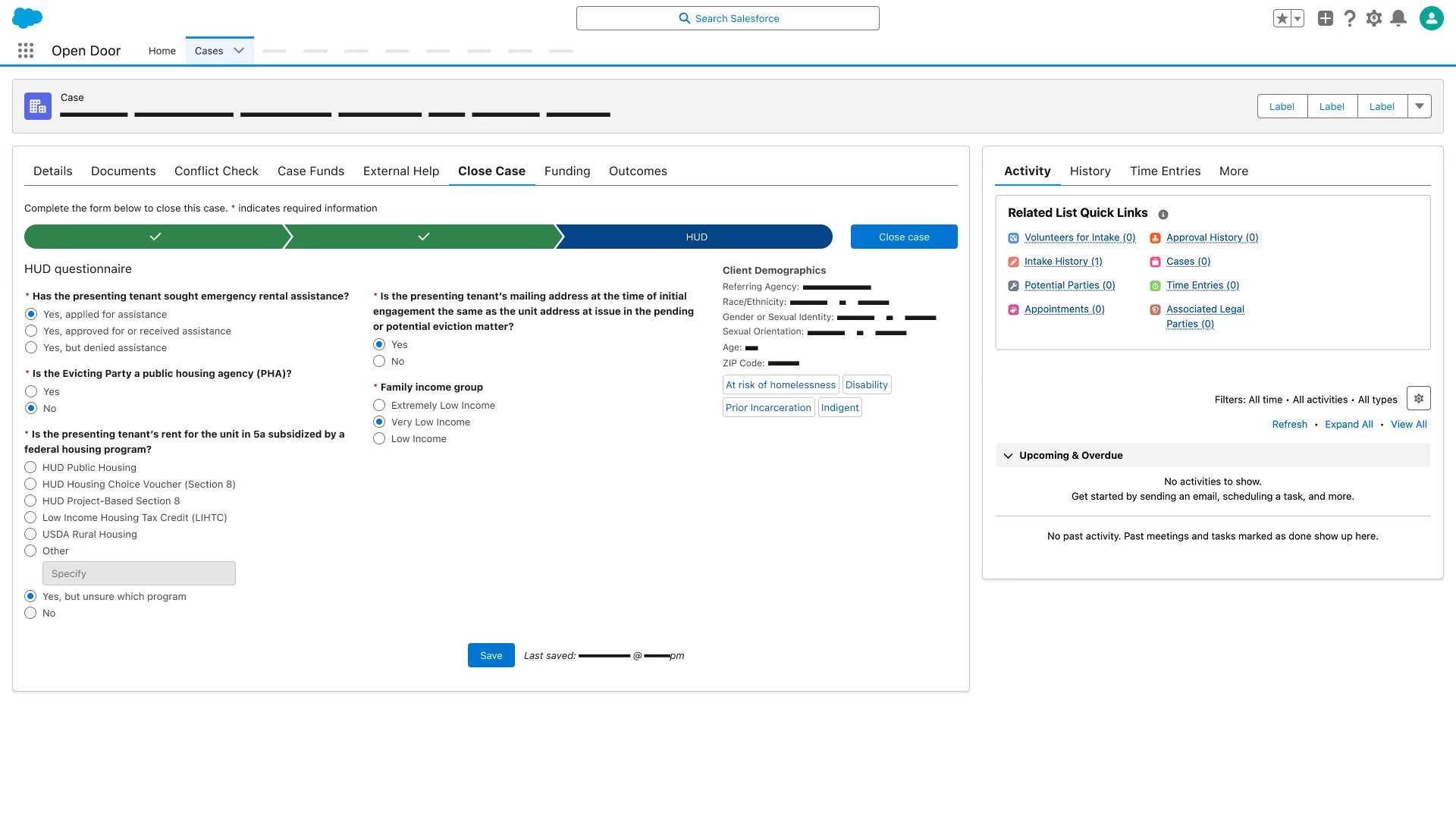
Task: Click the Appointments list icon
Action: [1013, 309]
